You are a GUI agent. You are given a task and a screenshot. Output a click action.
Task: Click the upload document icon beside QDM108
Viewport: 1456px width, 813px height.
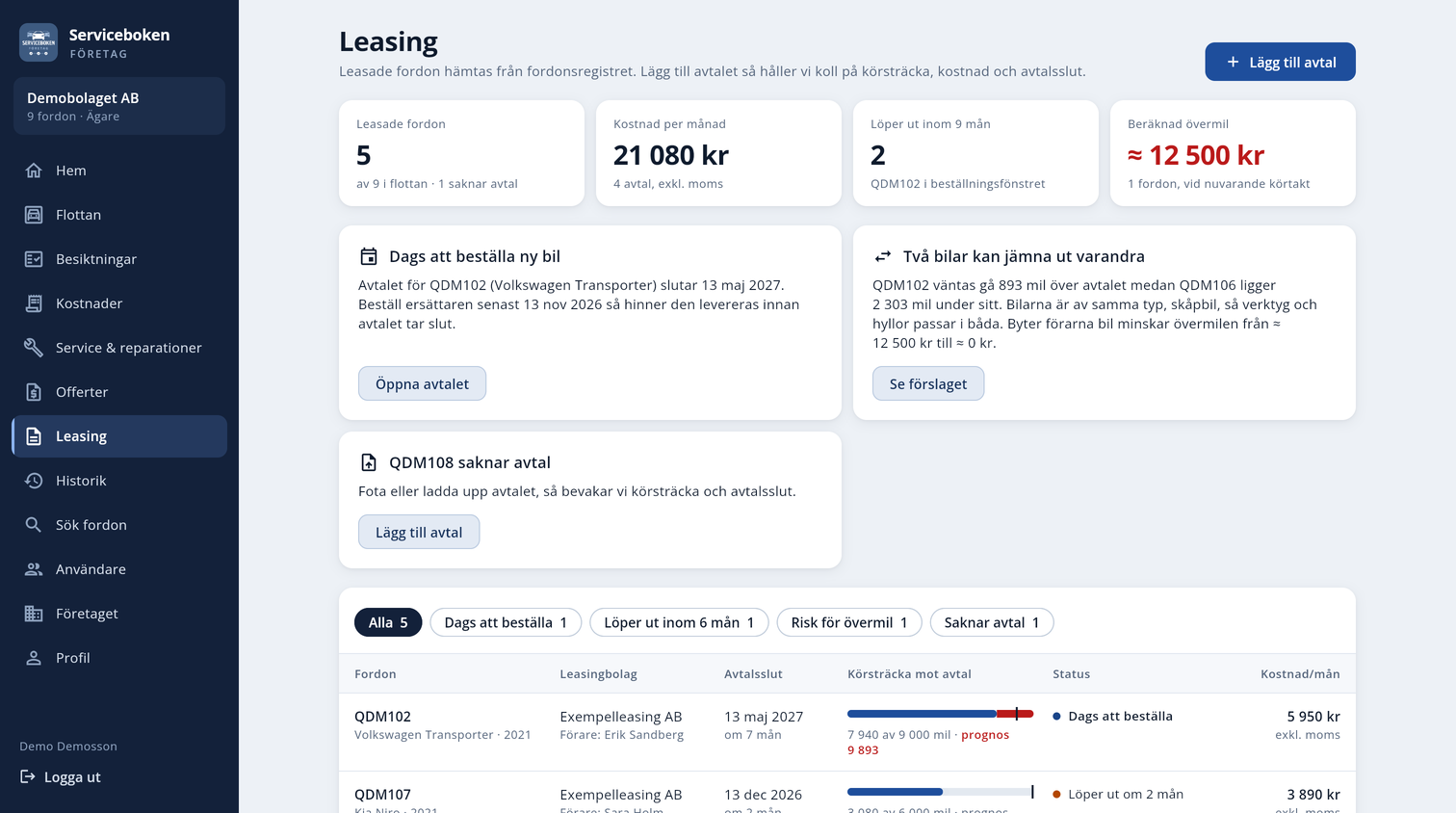point(369,462)
